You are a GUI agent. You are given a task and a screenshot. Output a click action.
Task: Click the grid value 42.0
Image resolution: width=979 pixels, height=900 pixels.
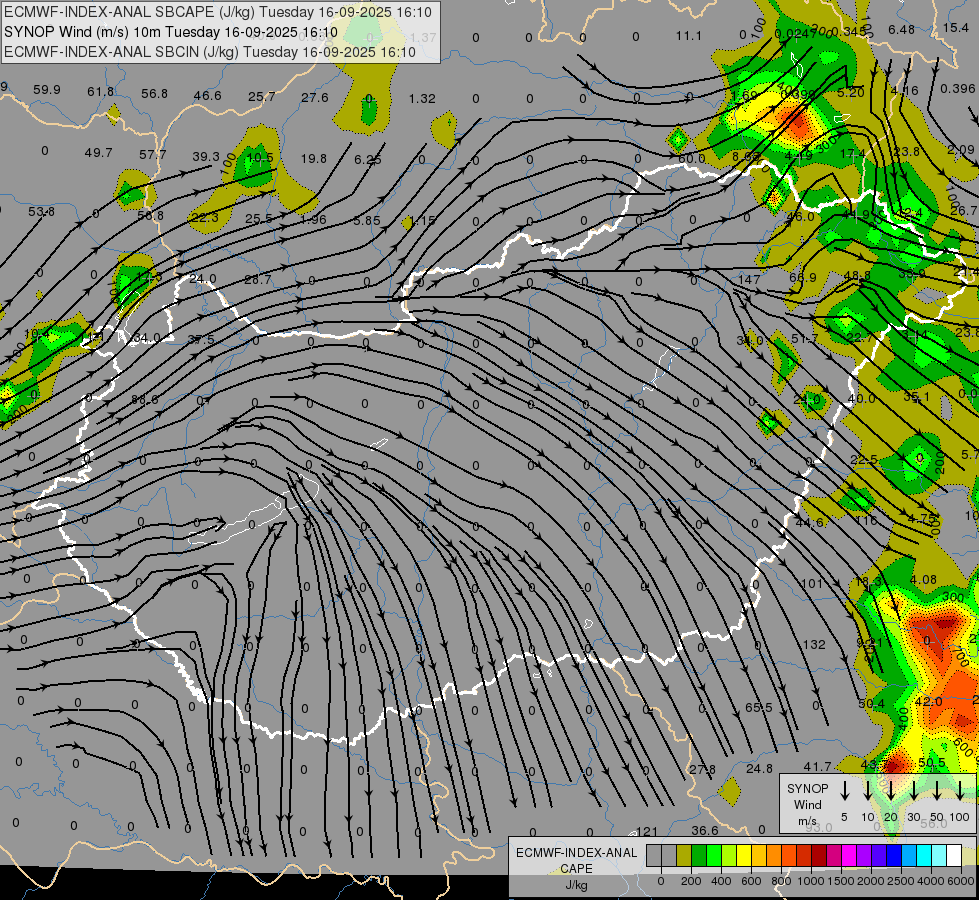(x=928, y=701)
